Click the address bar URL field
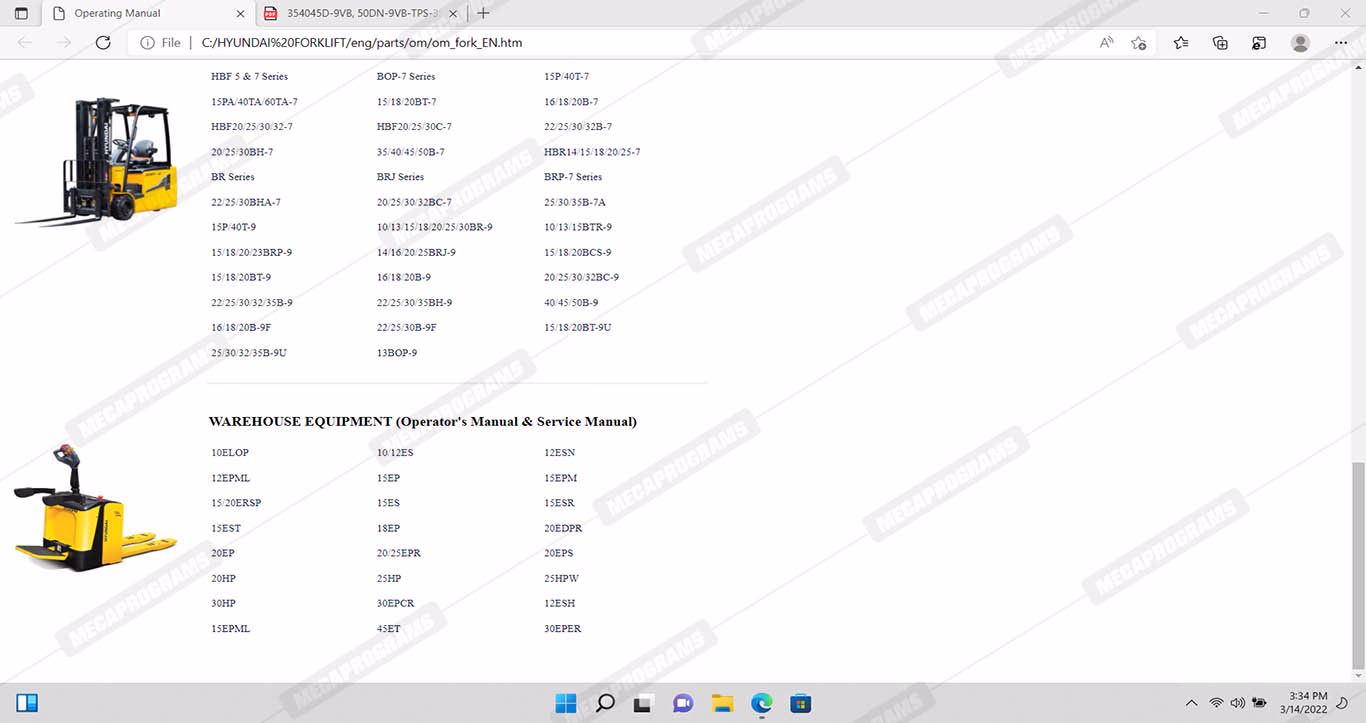Image resolution: width=1366 pixels, height=723 pixels. coord(600,43)
